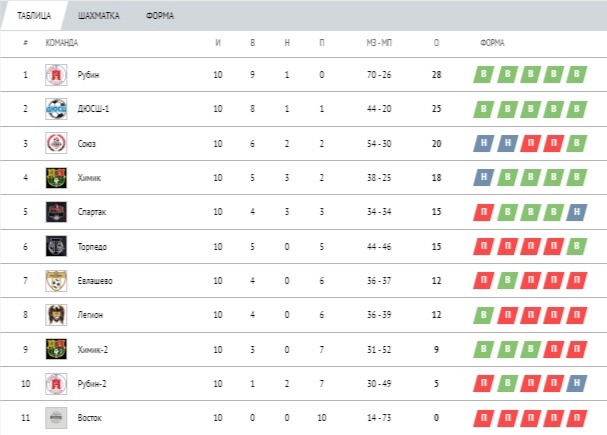607x435 pixels.
Task: Select the Союз club emblem
Action: 56,143
